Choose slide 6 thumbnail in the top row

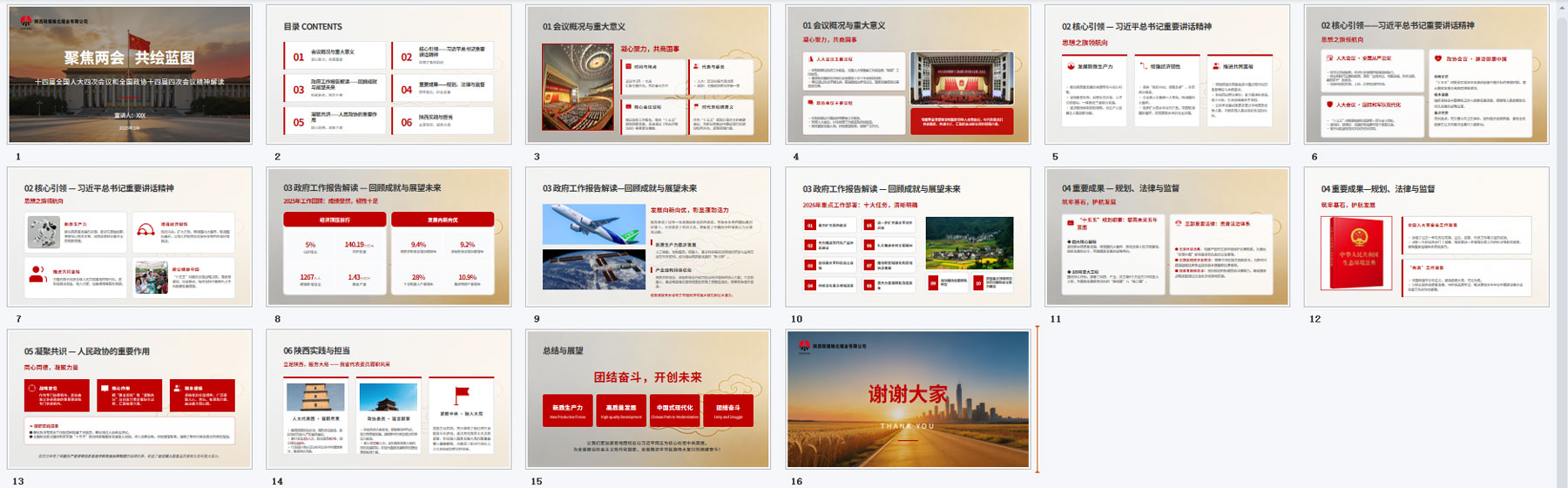pyautogui.click(x=1427, y=74)
